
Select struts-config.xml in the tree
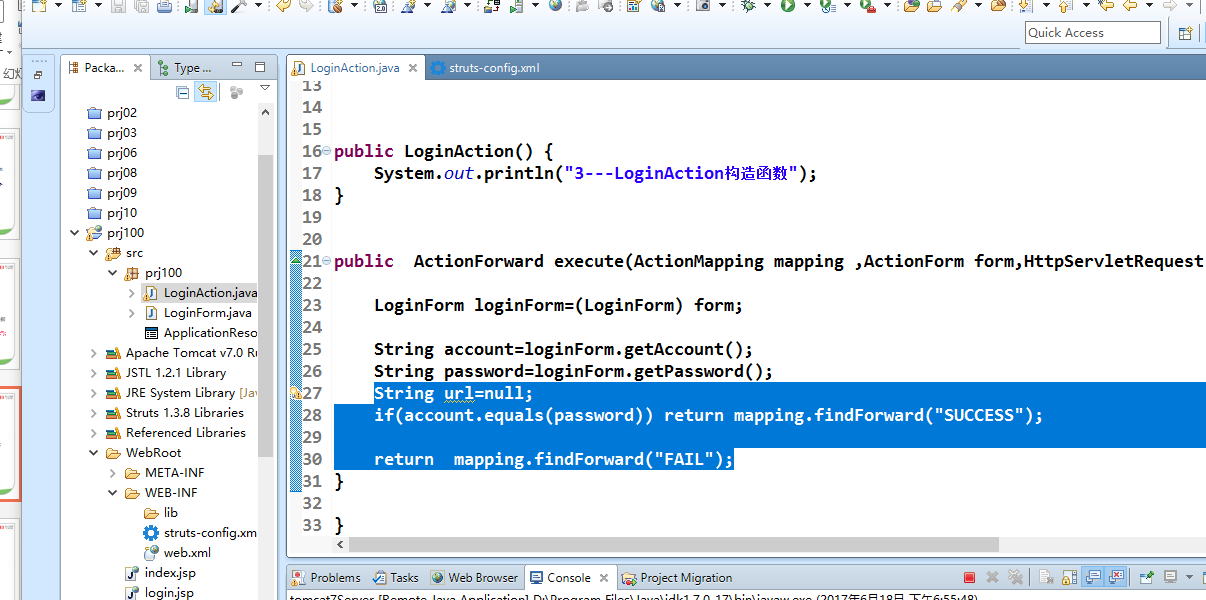click(x=201, y=533)
